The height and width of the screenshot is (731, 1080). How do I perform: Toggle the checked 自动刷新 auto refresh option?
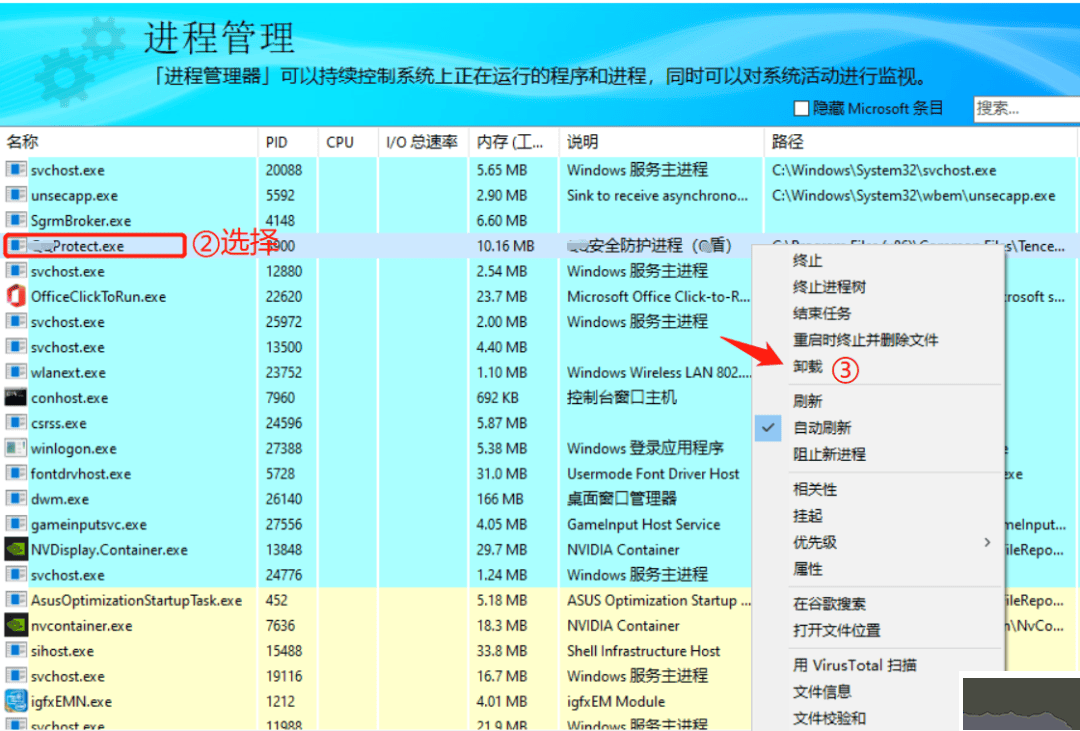(x=822, y=427)
